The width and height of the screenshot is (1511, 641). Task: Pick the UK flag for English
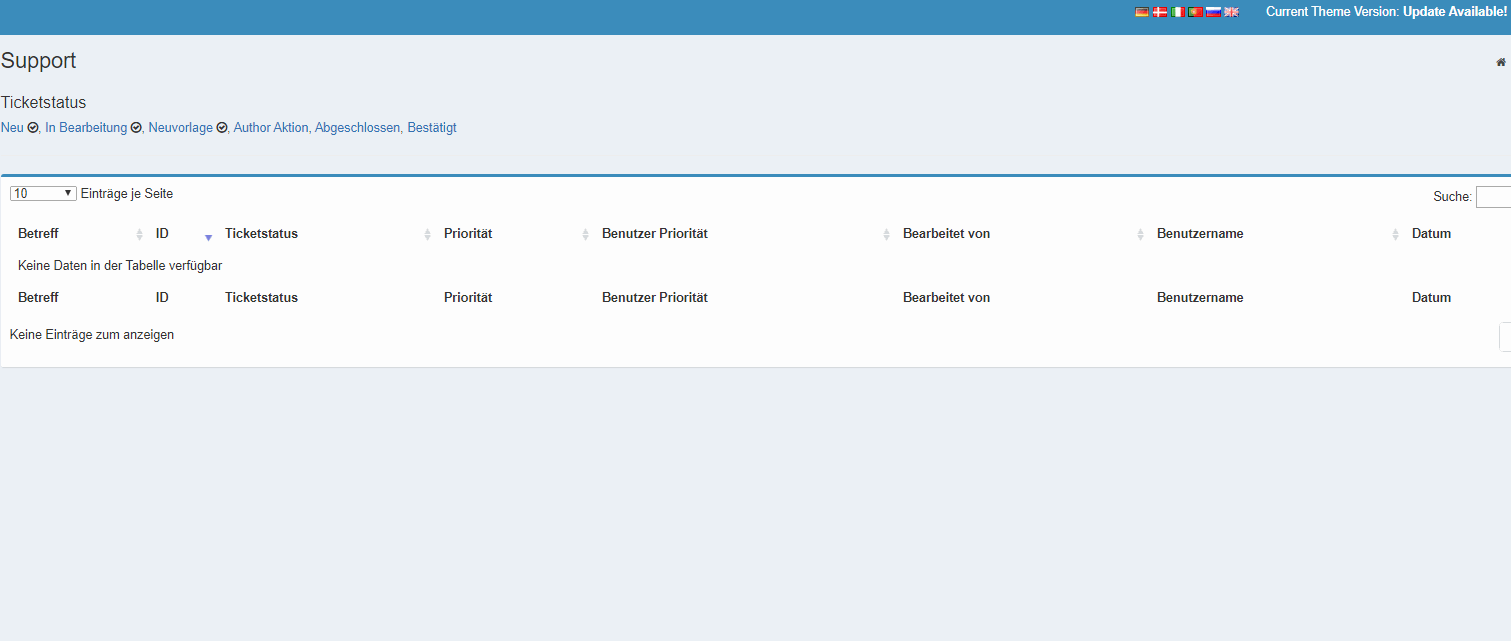point(1231,12)
